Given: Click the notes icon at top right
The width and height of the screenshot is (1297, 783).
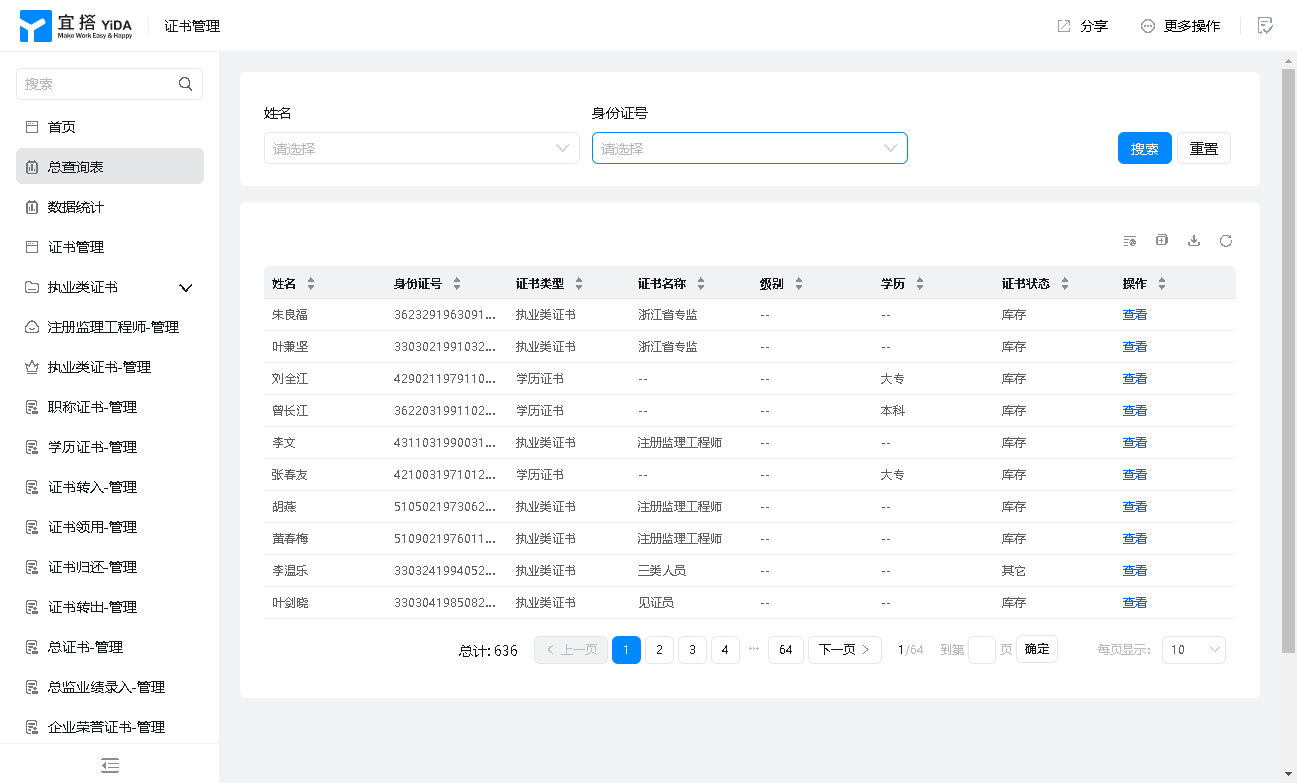Looking at the screenshot, I should (x=1266, y=26).
